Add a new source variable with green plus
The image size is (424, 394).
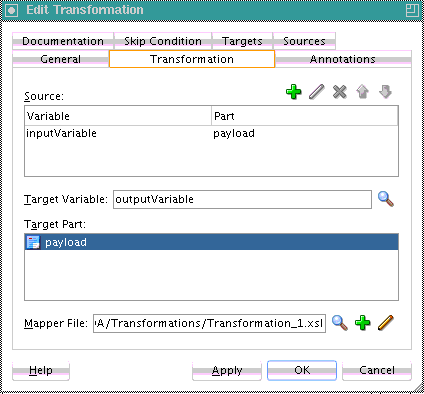293,92
